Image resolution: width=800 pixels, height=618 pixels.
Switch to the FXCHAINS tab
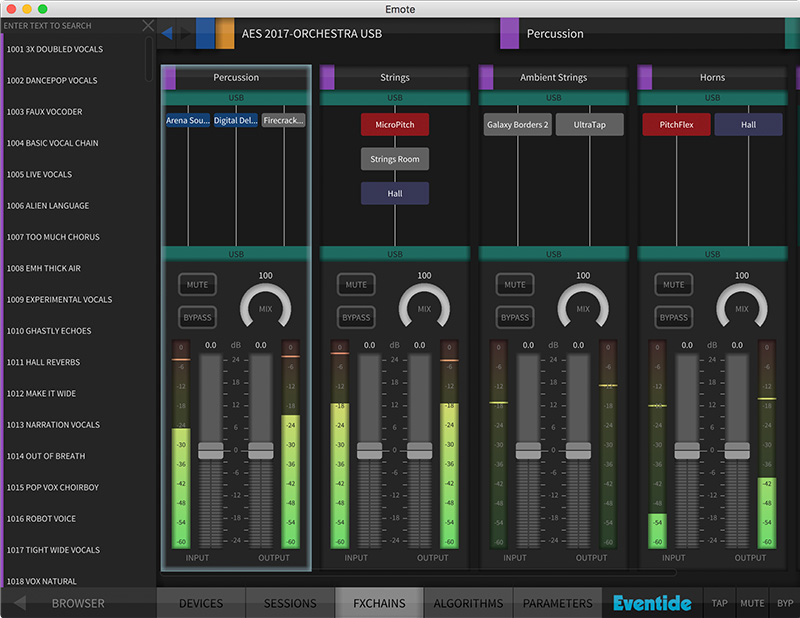379,603
